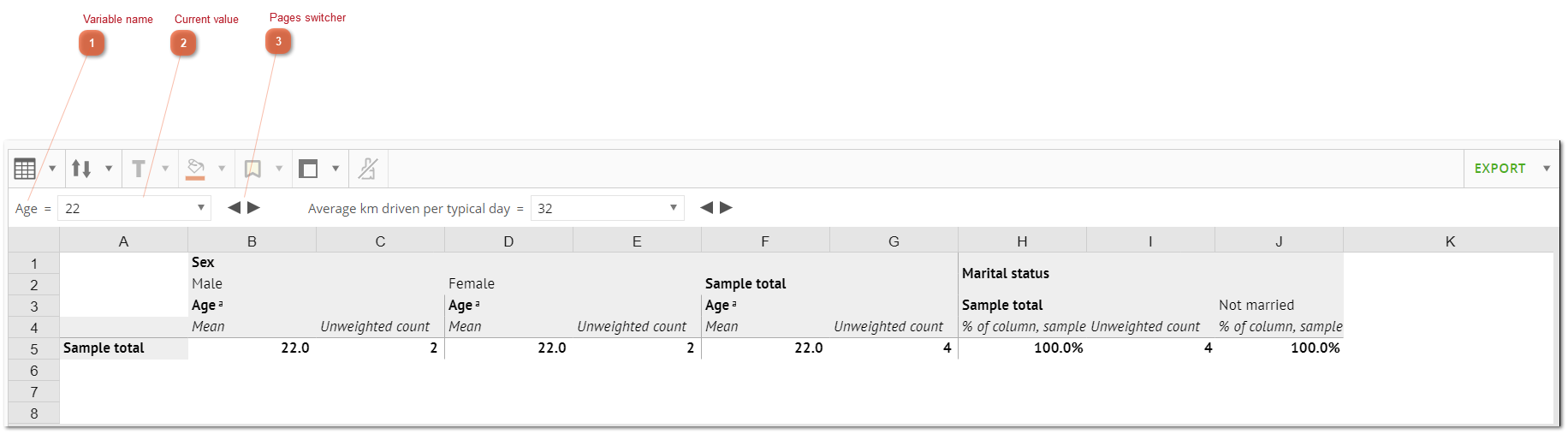
Task: Click 'Average km driven per typical day' label
Action: tap(409, 209)
